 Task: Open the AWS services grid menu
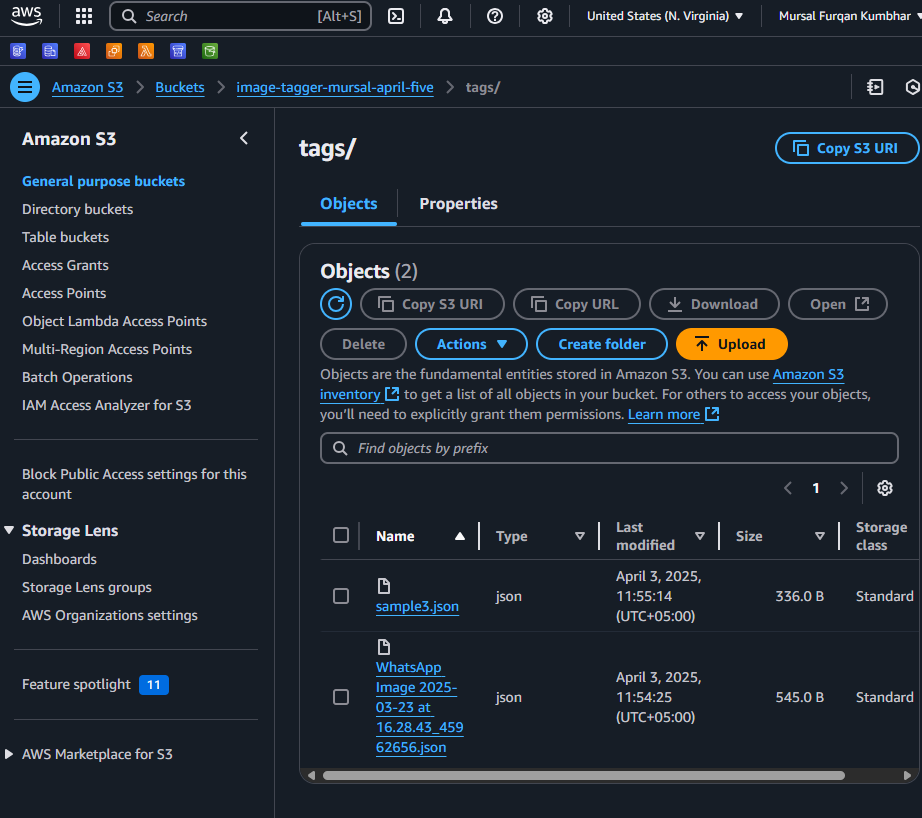tap(84, 16)
